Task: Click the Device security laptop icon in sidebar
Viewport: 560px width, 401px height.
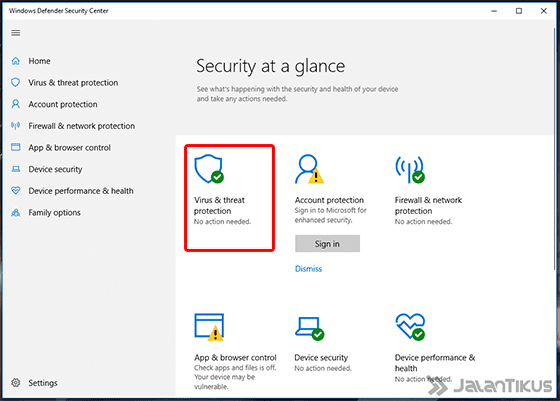Action: click(15, 169)
